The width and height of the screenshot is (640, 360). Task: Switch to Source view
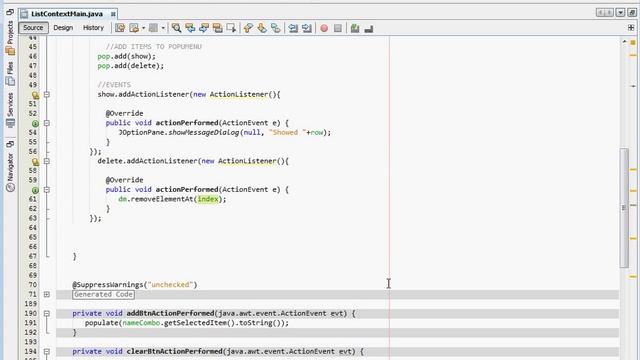(33, 28)
